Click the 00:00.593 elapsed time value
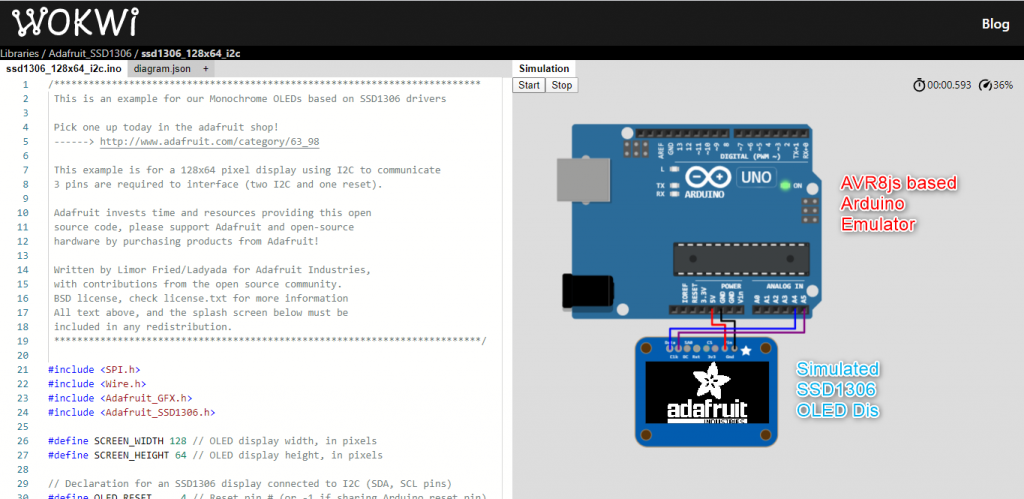1024x499 pixels. [x=949, y=85]
